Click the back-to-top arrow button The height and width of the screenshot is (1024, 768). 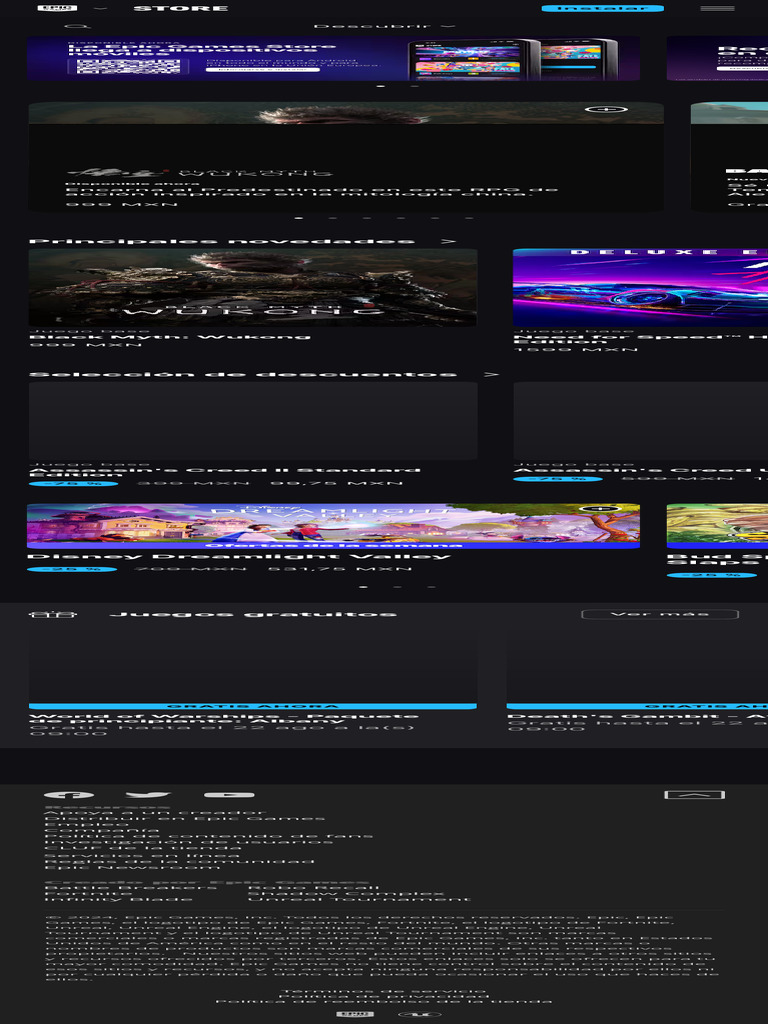coord(695,795)
